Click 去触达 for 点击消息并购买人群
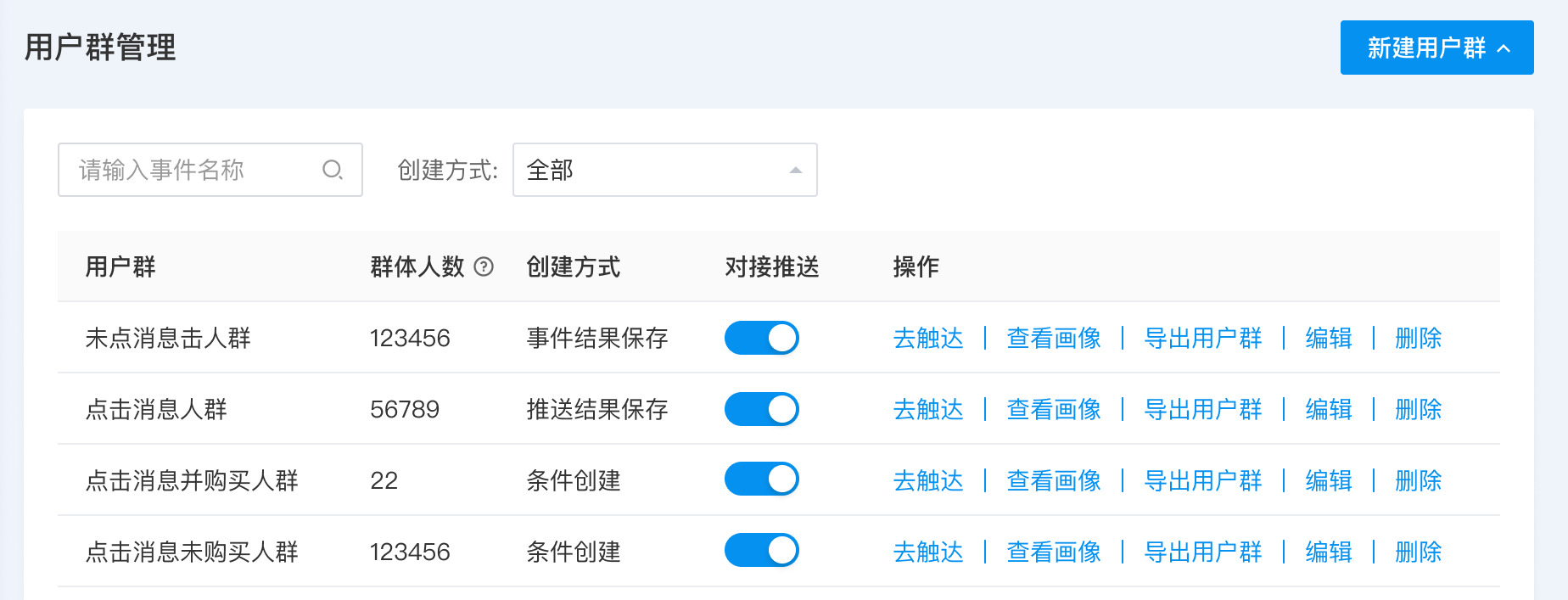This screenshot has width=1568, height=600. [x=928, y=480]
